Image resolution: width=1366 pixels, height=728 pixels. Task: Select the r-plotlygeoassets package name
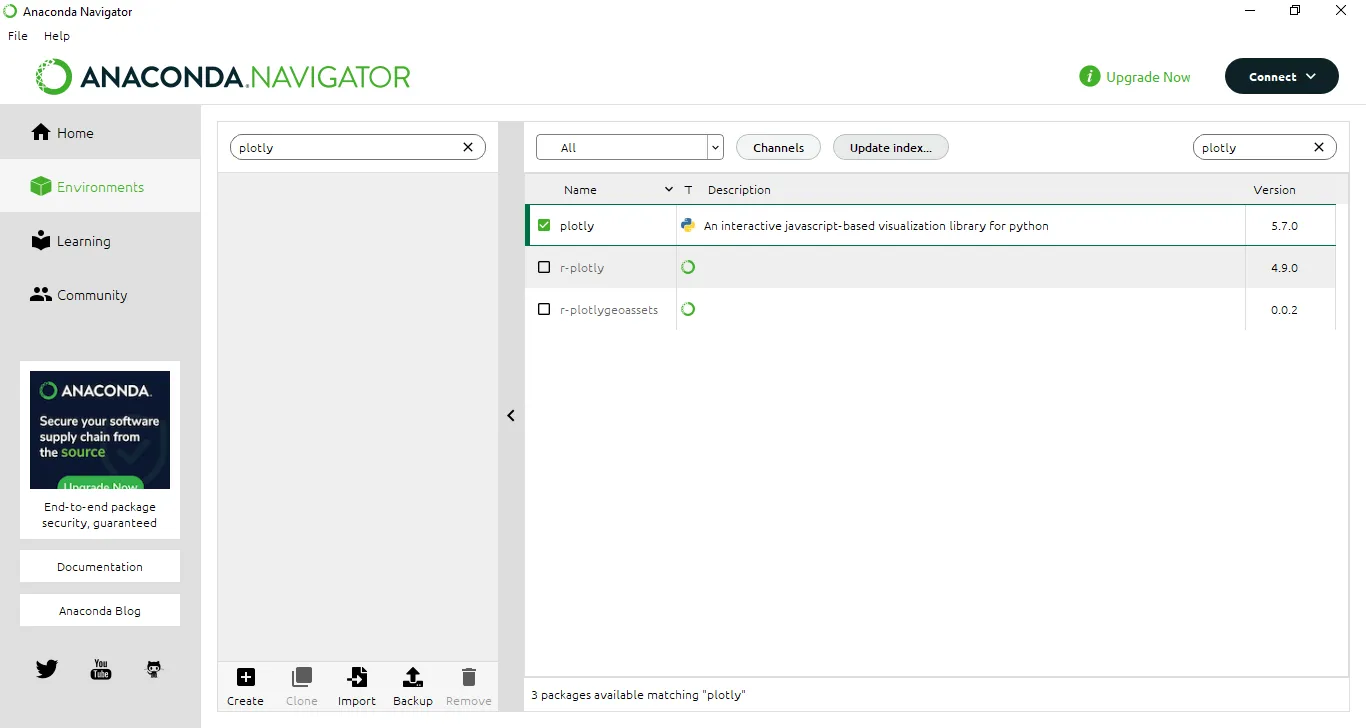609,310
